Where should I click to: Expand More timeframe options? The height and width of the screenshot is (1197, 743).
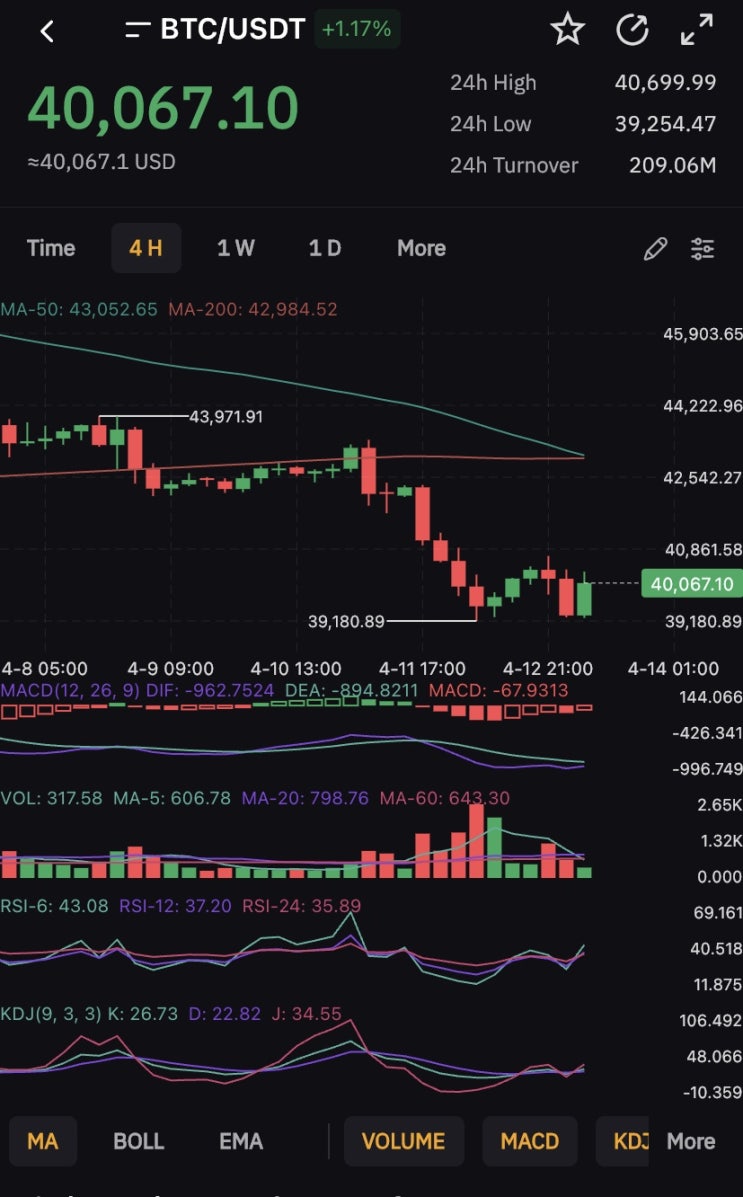click(x=422, y=248)
